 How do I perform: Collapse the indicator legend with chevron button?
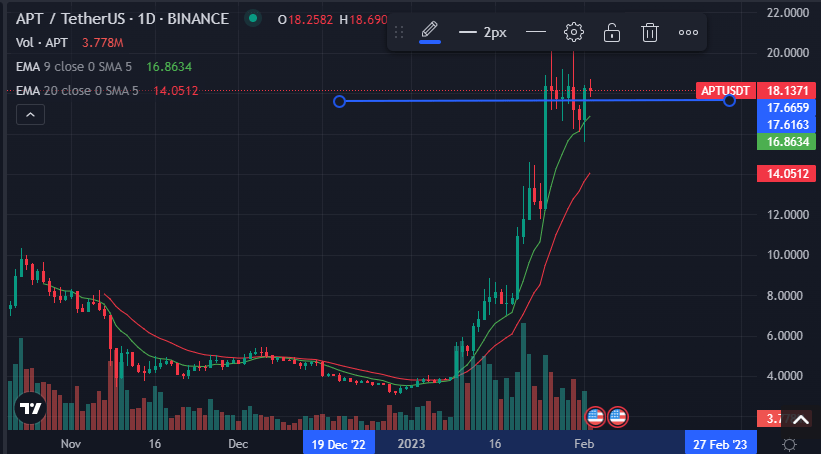(x=30, y=116)
